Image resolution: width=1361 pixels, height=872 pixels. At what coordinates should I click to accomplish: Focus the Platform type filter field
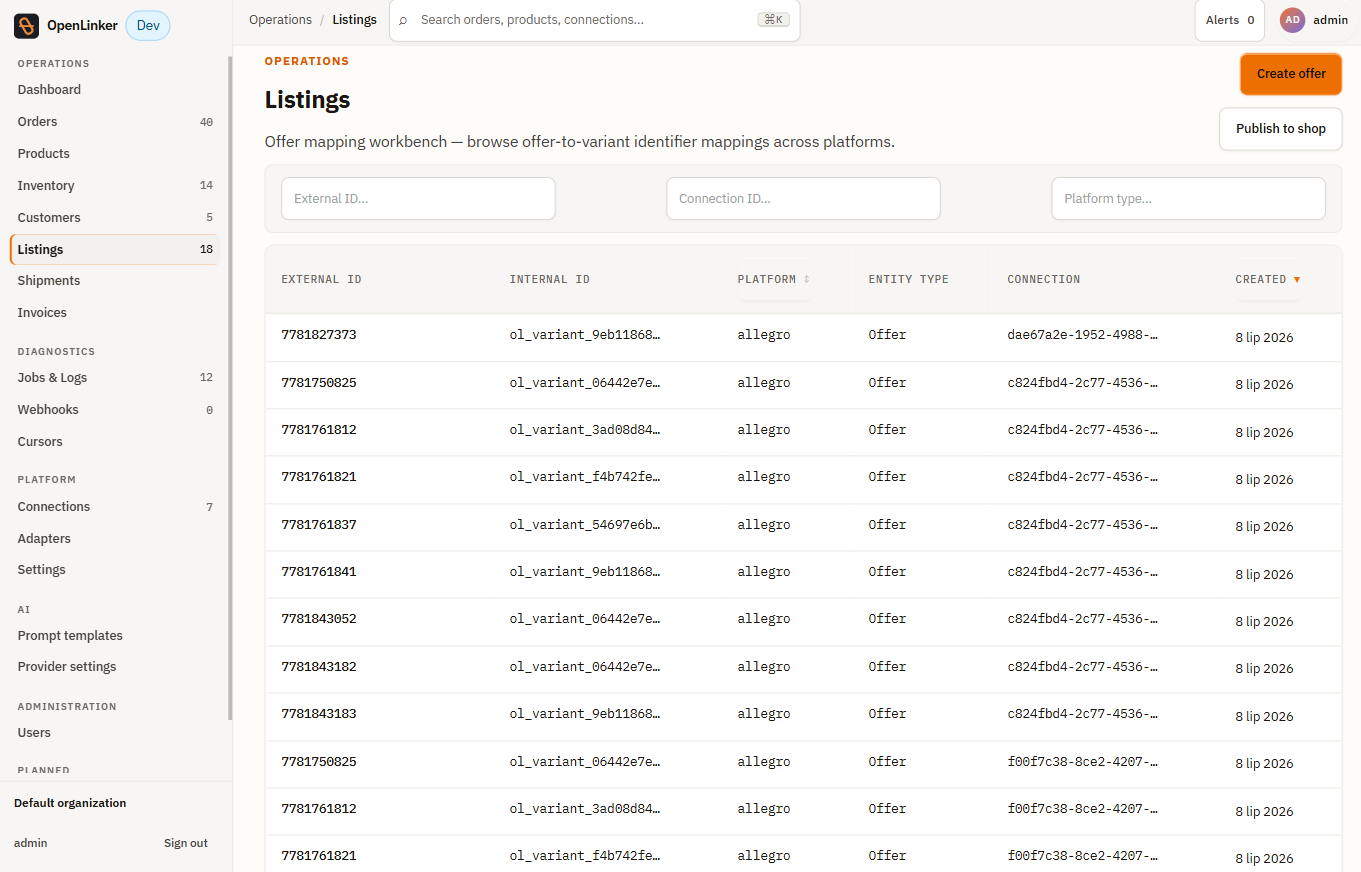(x=1188, y=199)
